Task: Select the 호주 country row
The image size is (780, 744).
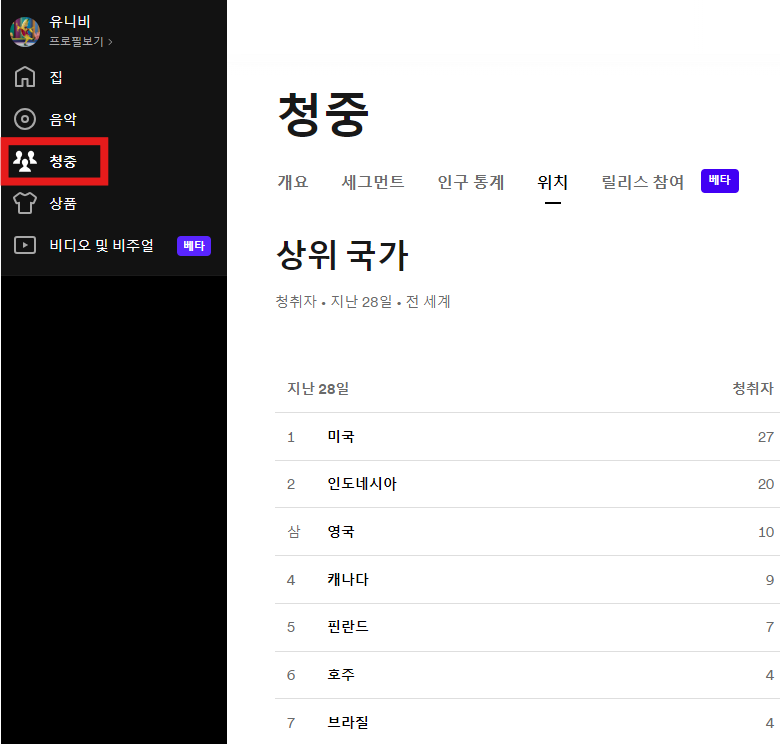Action: [x=527, y=675]
